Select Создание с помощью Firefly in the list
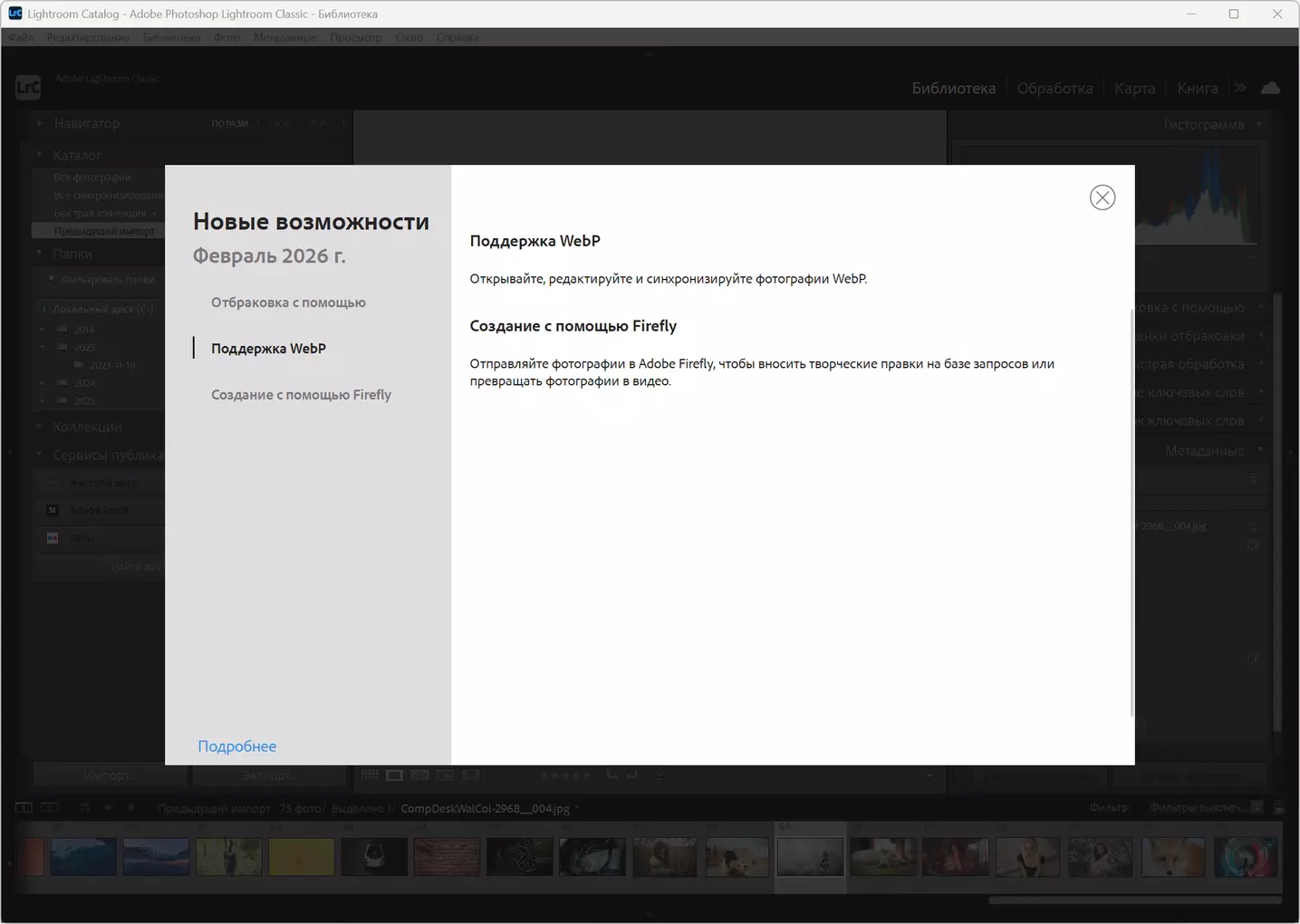 tap(302, 395)
